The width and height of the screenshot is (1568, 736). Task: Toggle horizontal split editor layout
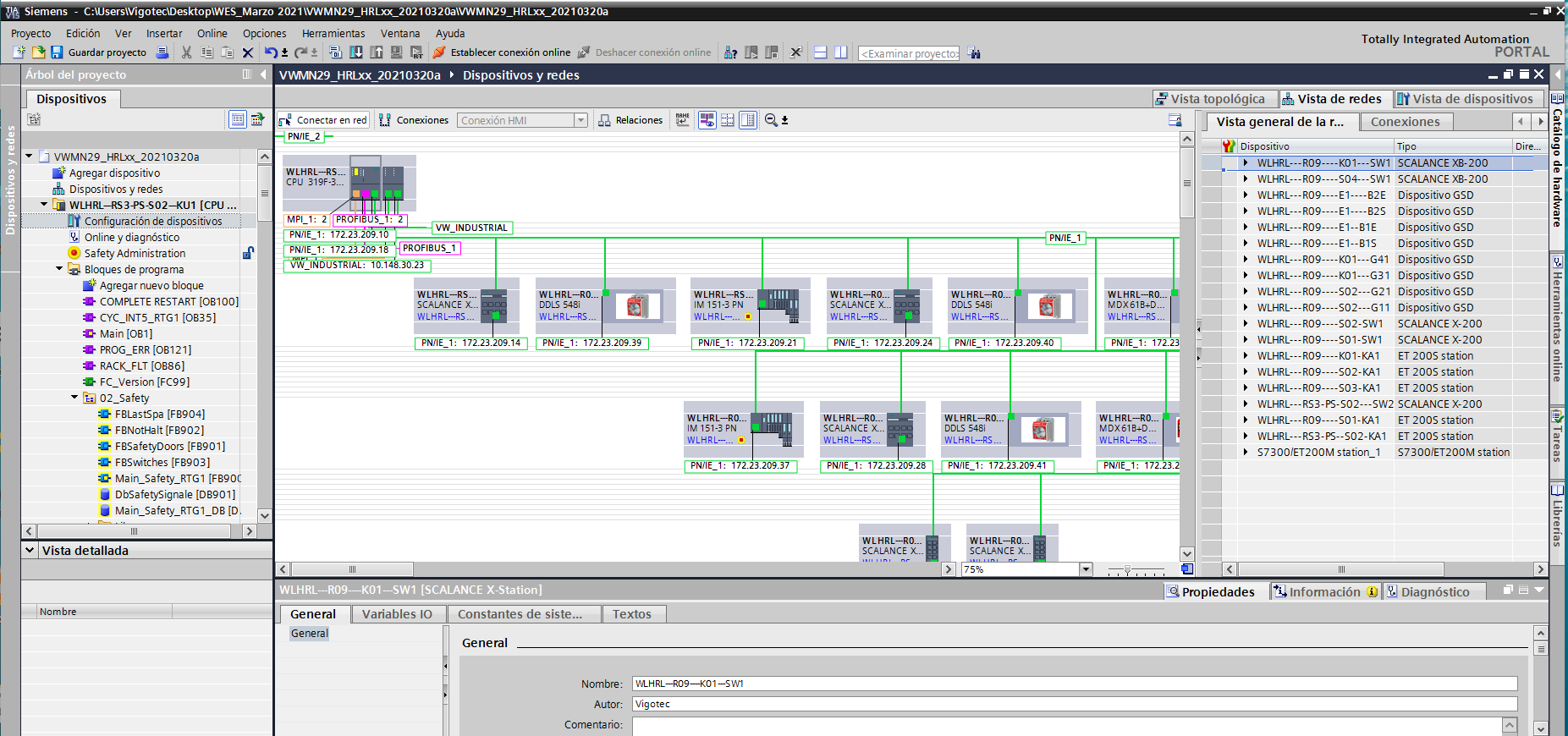[x=820, y=52]
